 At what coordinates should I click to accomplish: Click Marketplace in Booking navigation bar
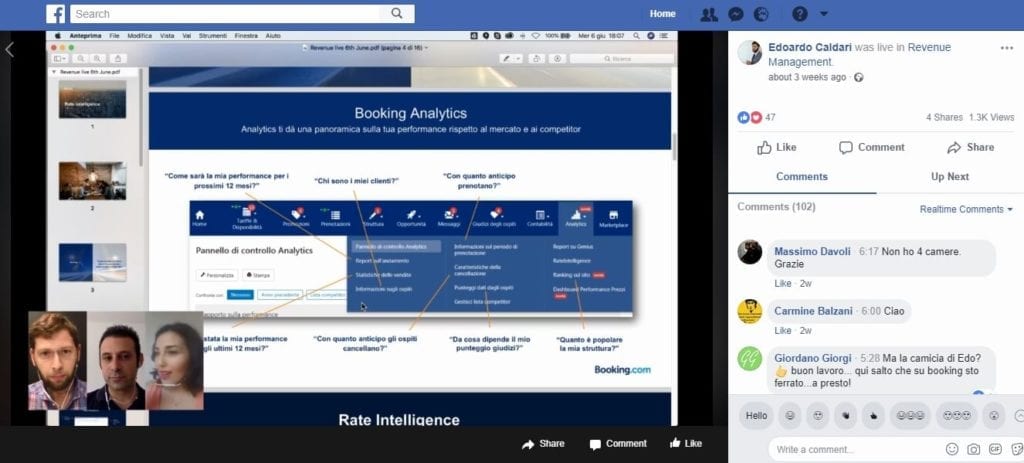click(x=613, y=219)
